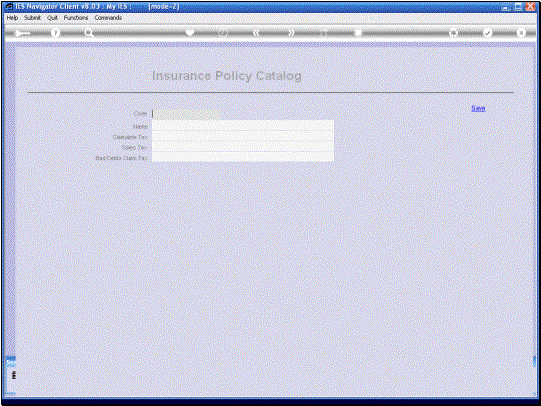Click the magnifying glass search icon

coord(89,33)
